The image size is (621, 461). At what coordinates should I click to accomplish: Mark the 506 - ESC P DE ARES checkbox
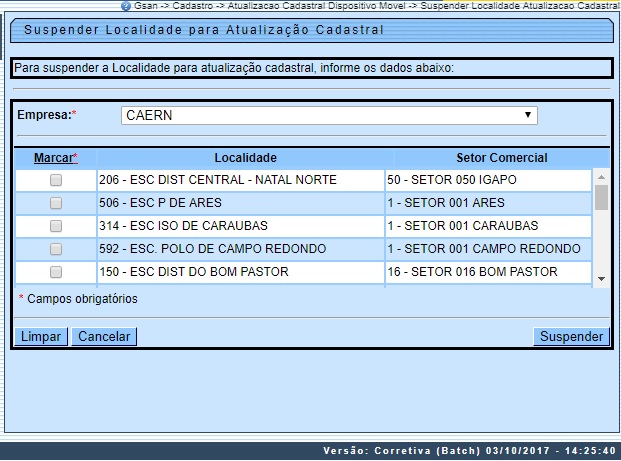(56, 203)
